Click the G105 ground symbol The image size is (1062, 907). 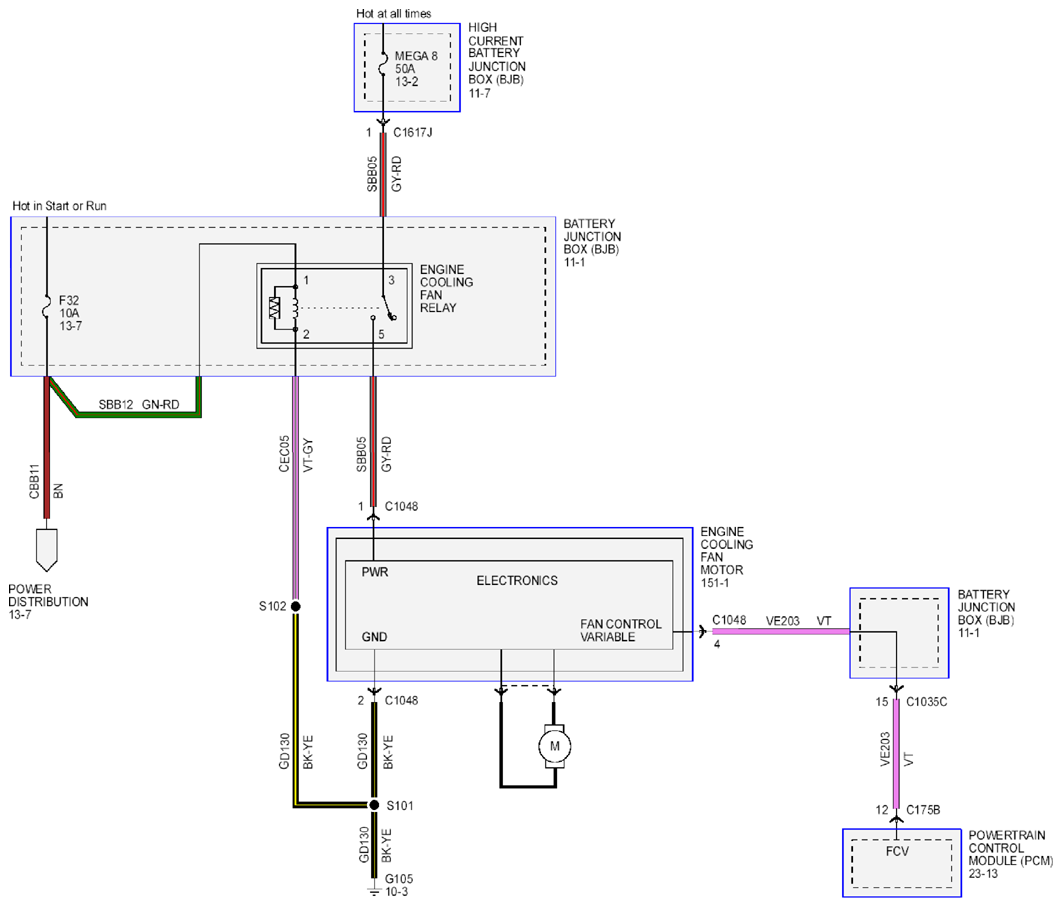point(373,891)
